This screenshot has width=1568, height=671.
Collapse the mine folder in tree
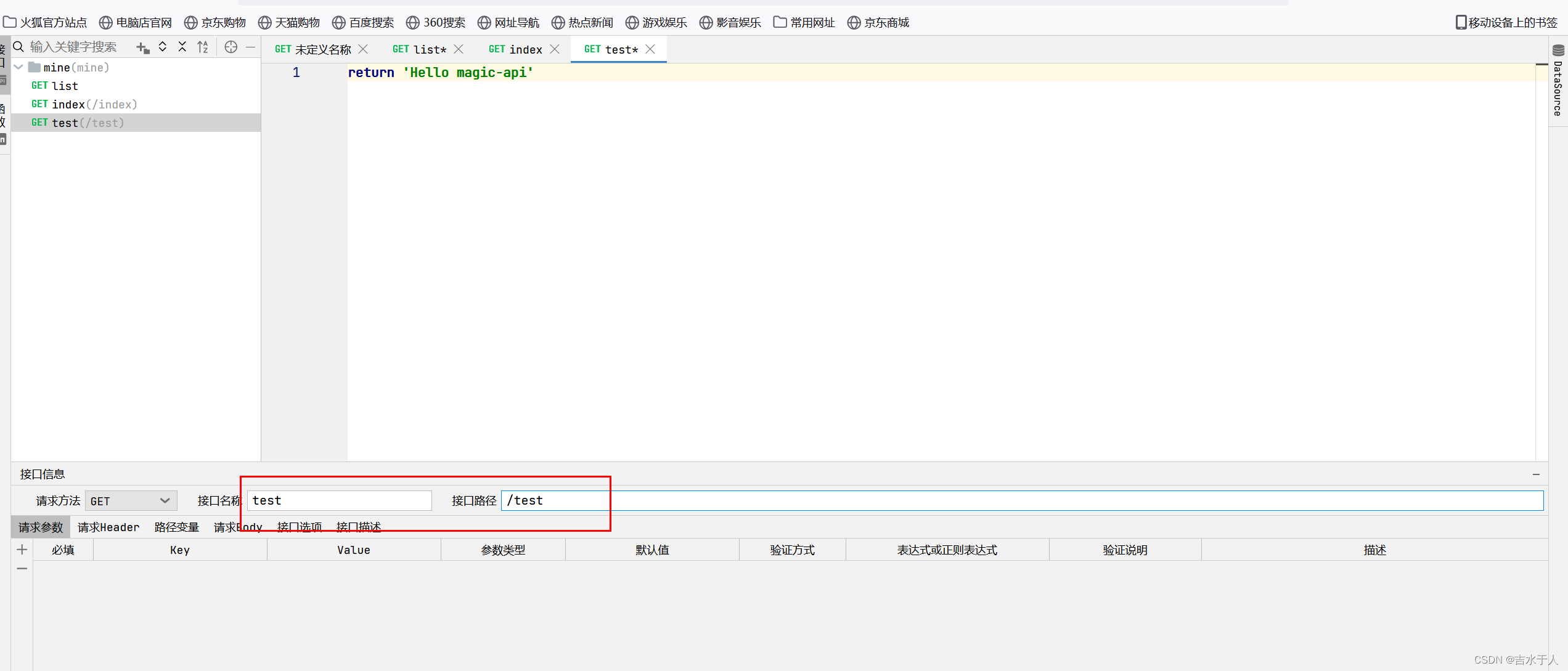[x=19, y=67]
